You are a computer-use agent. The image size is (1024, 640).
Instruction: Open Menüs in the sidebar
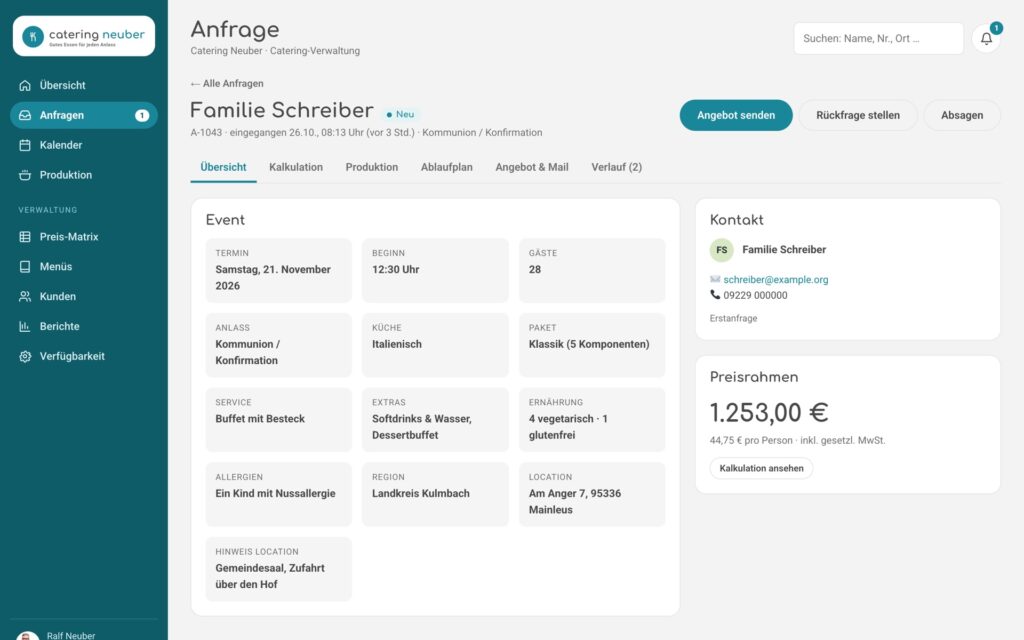[84, 266]
